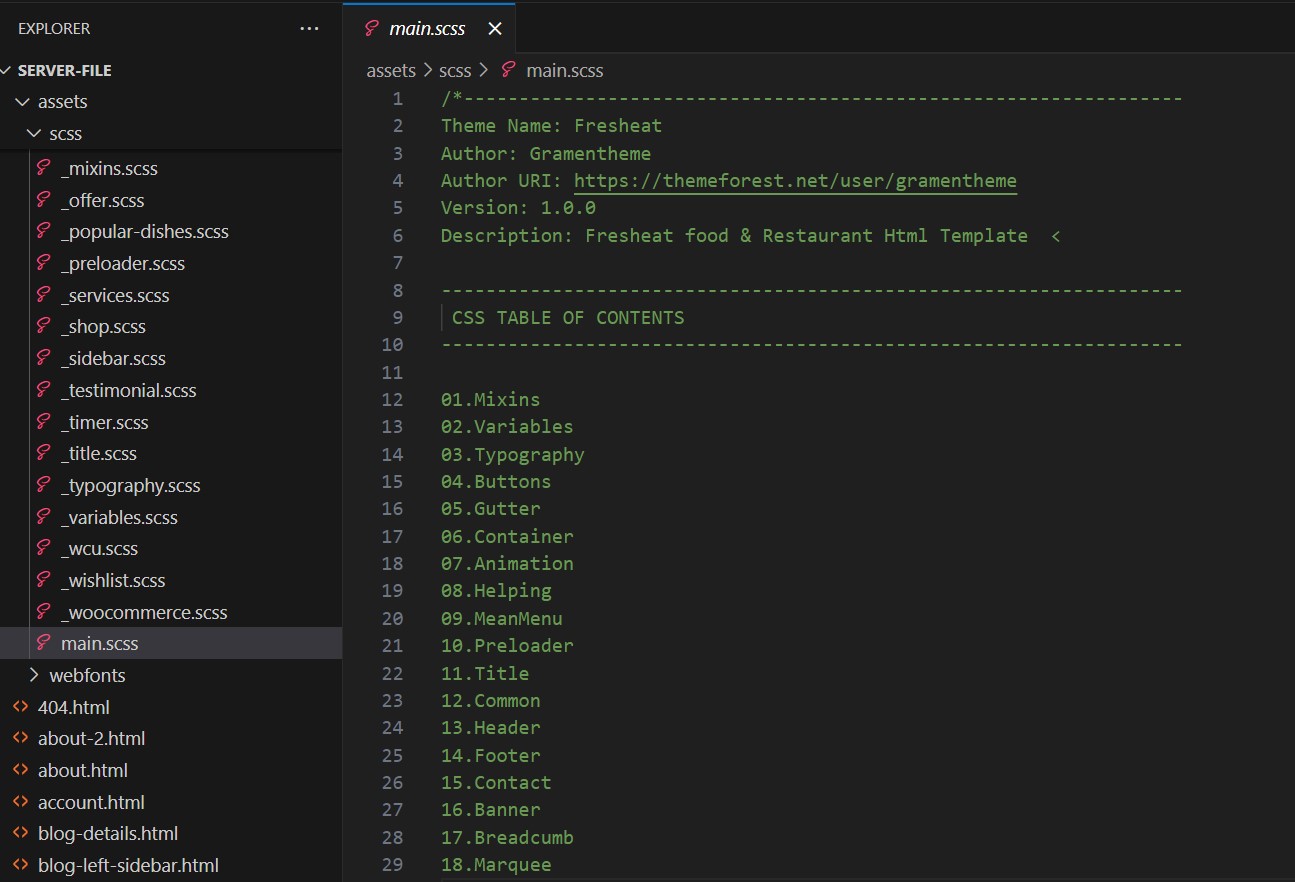This screenshot has width=1295, height=882.
Task: Click the HTML icon beside 404.html
Action: tap(20, 707)
